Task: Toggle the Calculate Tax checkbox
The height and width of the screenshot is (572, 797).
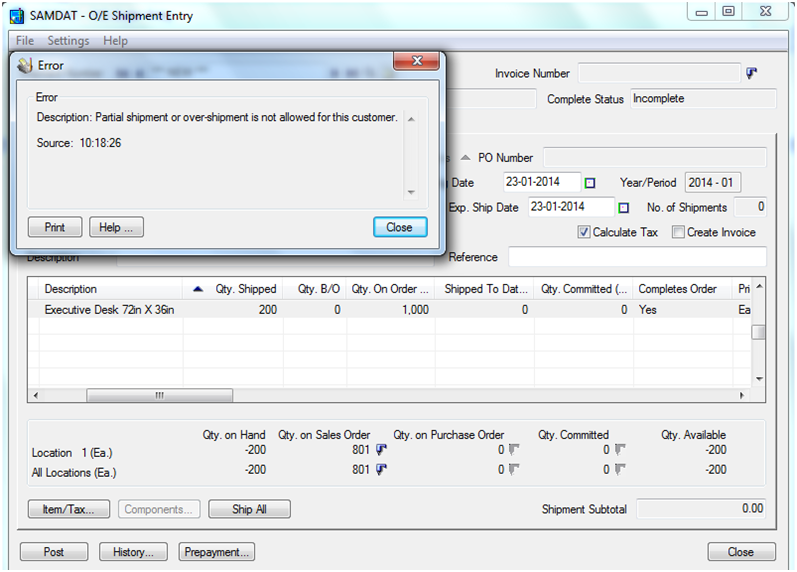Action: [x=584, y=232]
